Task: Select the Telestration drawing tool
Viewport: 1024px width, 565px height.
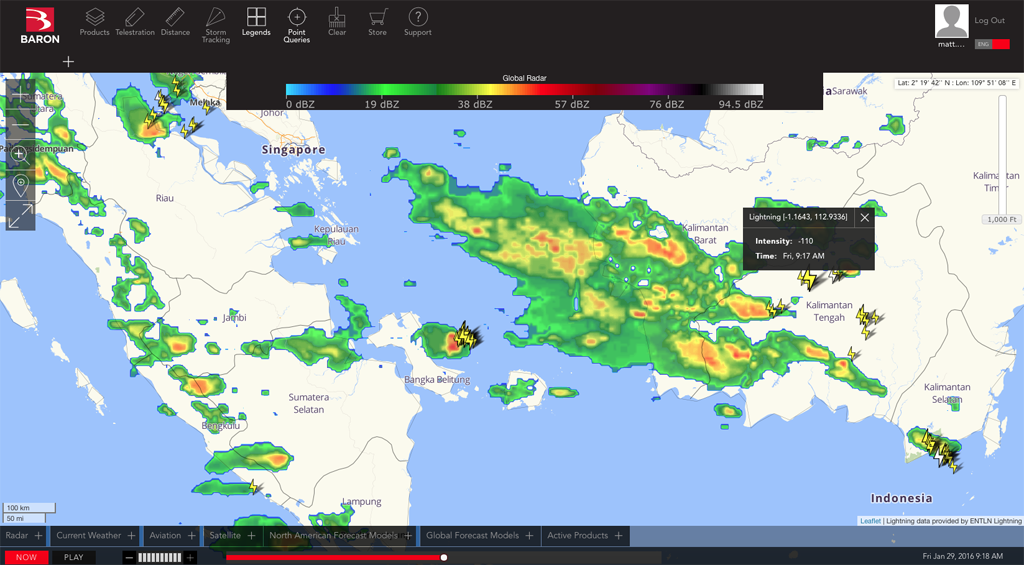Action: 135,22
